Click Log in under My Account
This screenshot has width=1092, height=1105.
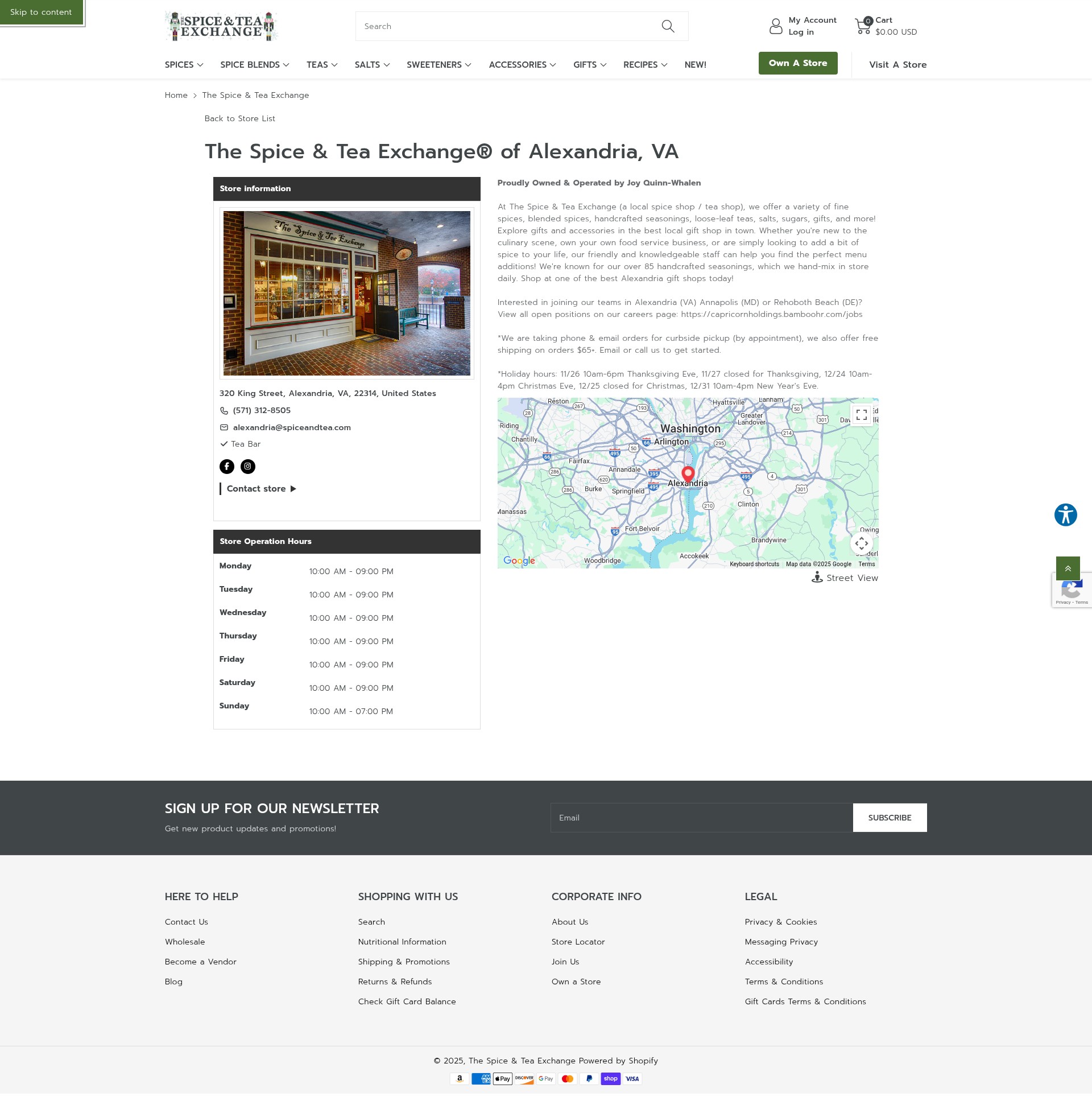(x=801, y=32)
